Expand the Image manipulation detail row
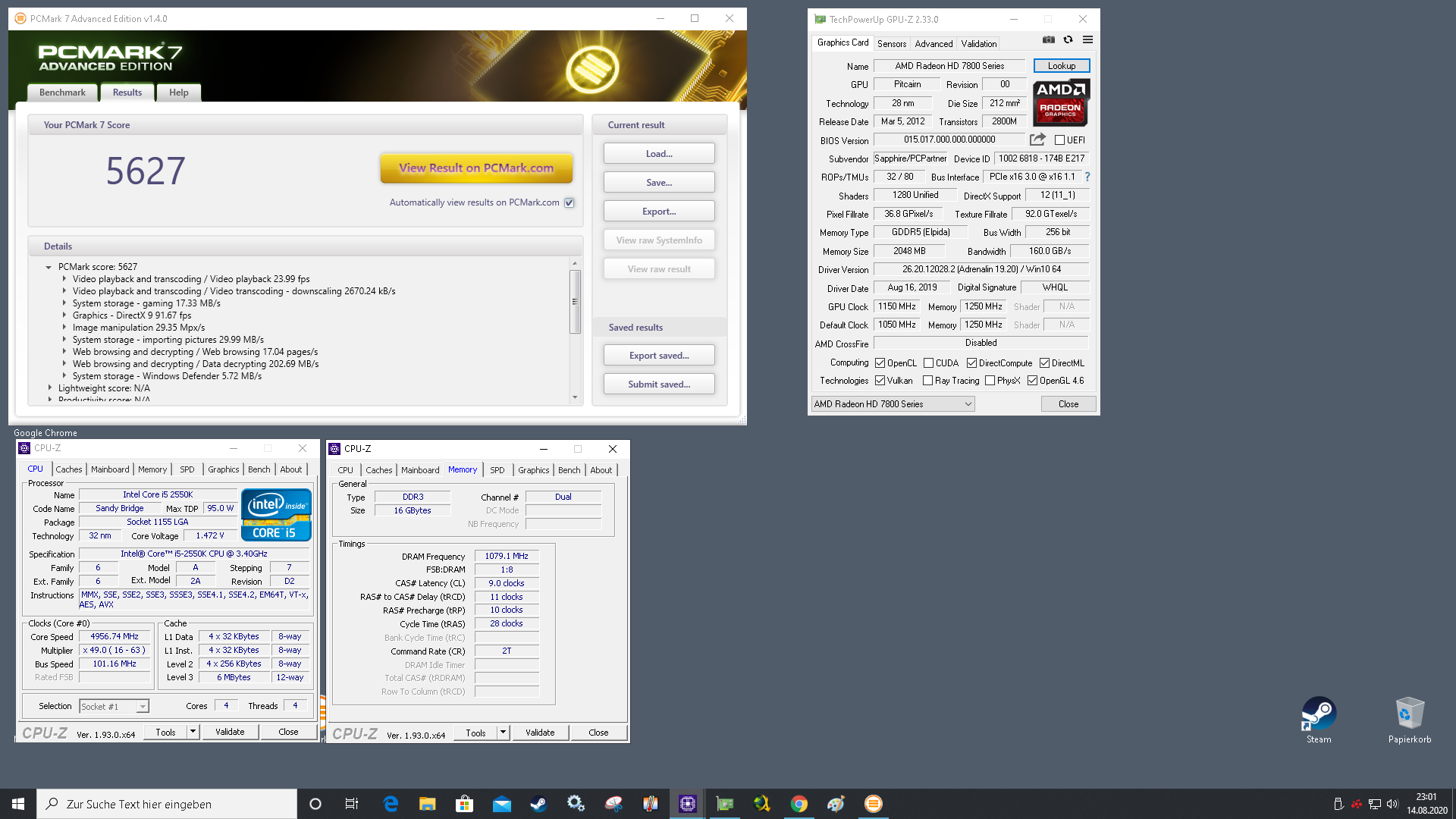Screen dimensions: 1456x819 [64, 328]
